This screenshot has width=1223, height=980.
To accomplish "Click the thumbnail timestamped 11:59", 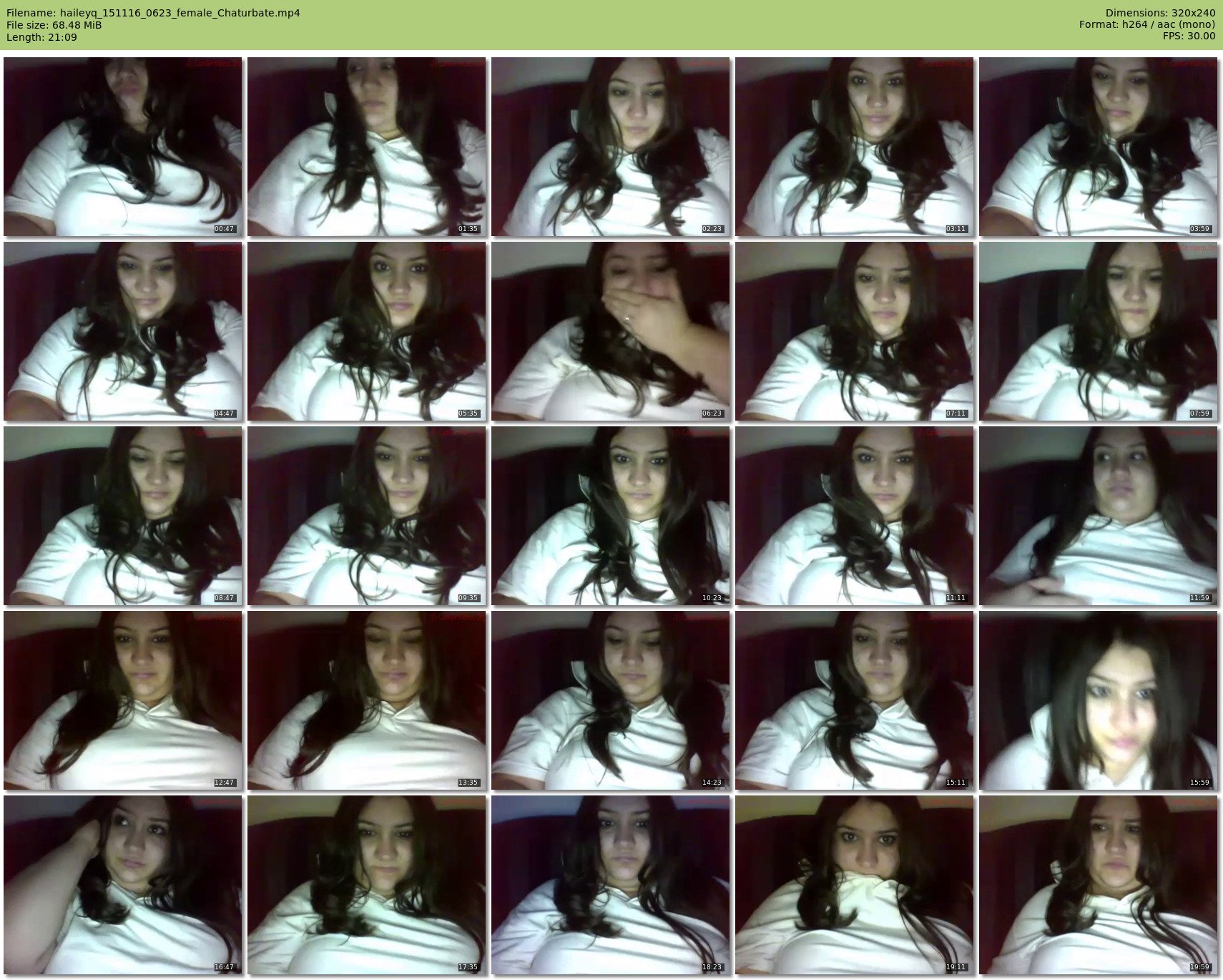I will coord(1099,516).
